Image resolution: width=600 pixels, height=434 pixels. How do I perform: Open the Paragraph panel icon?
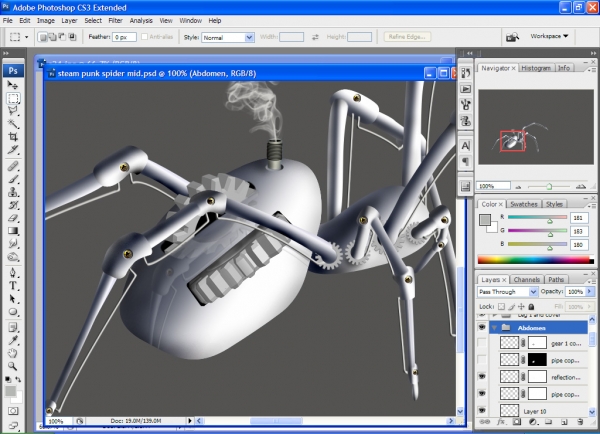click(465, 162)
